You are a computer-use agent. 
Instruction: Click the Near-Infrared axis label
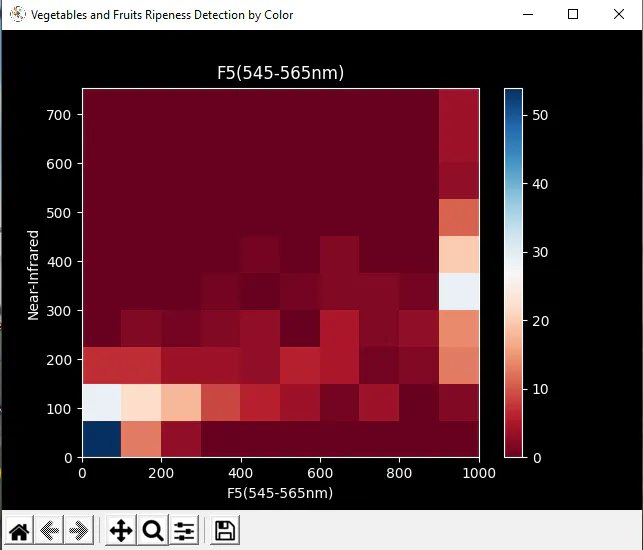click(x=33, y=275)
